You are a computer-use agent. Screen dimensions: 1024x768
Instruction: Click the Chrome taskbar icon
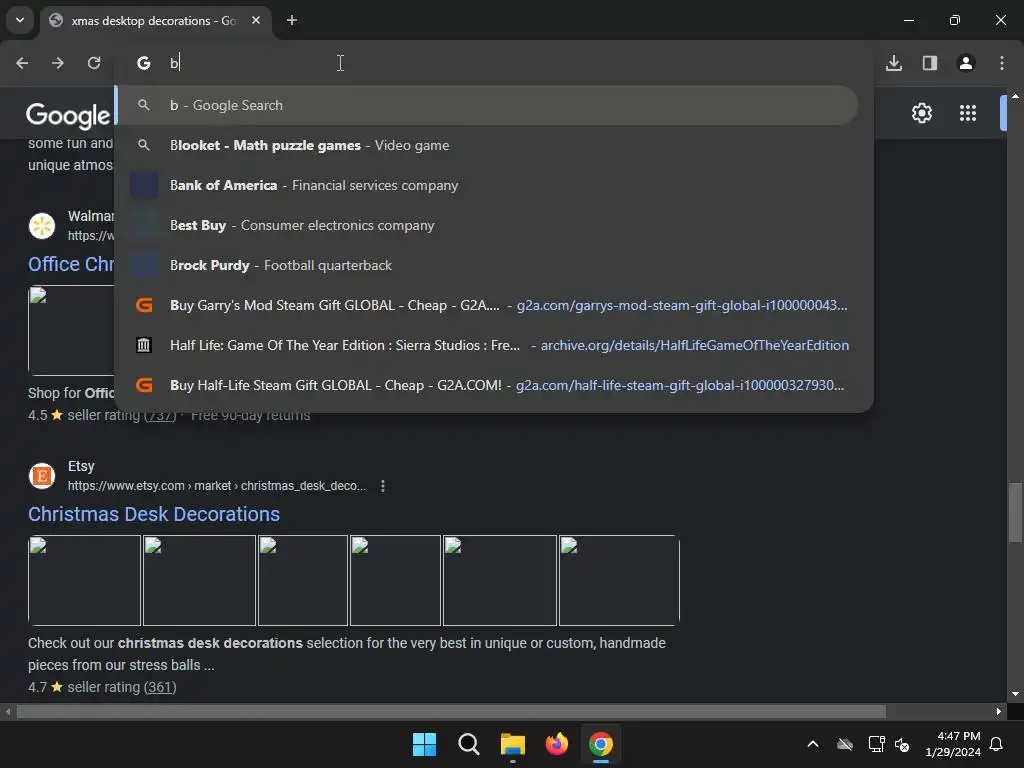point(601,744)
